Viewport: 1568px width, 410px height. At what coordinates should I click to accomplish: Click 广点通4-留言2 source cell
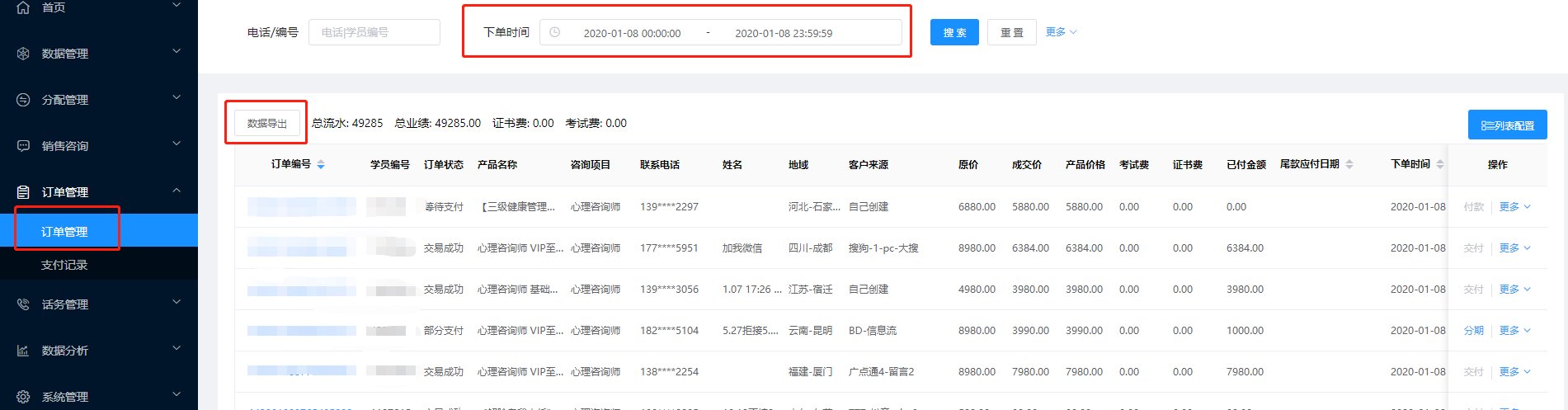882,372
